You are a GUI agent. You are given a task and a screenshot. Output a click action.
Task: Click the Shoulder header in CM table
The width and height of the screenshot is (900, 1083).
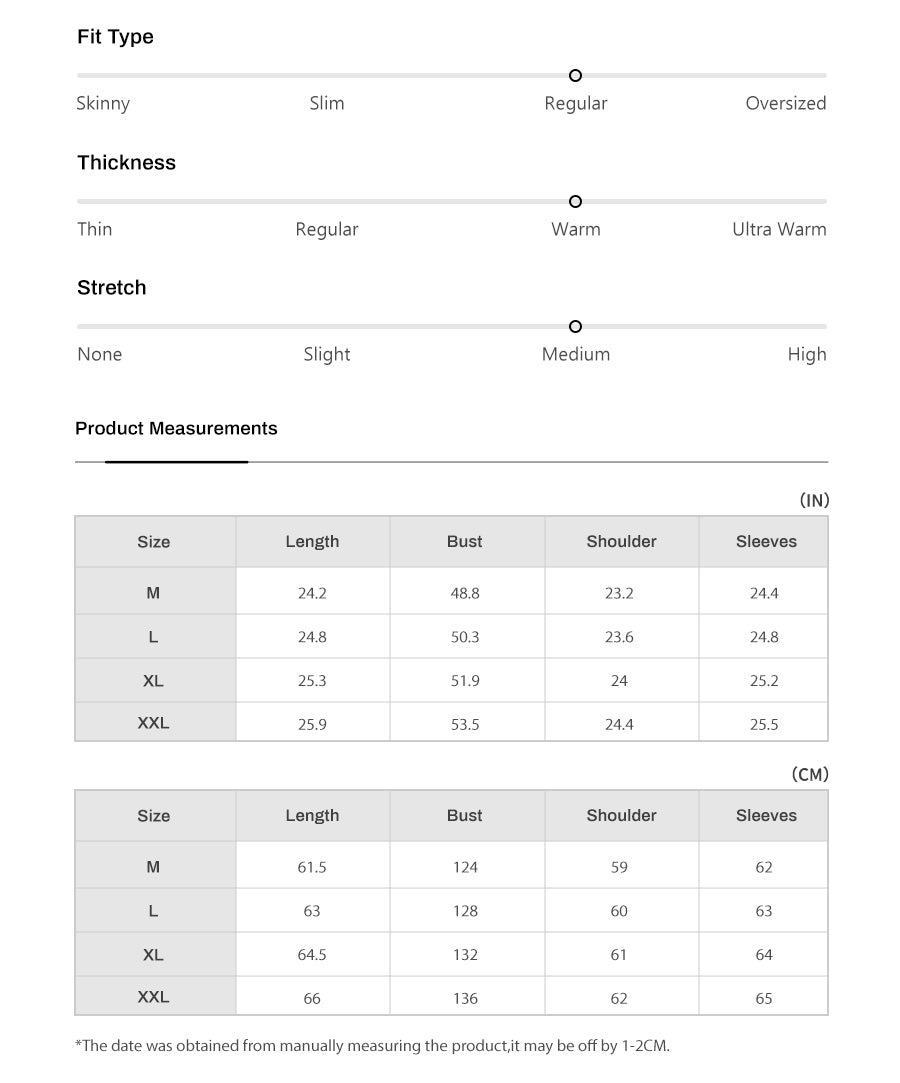[621, 816]
